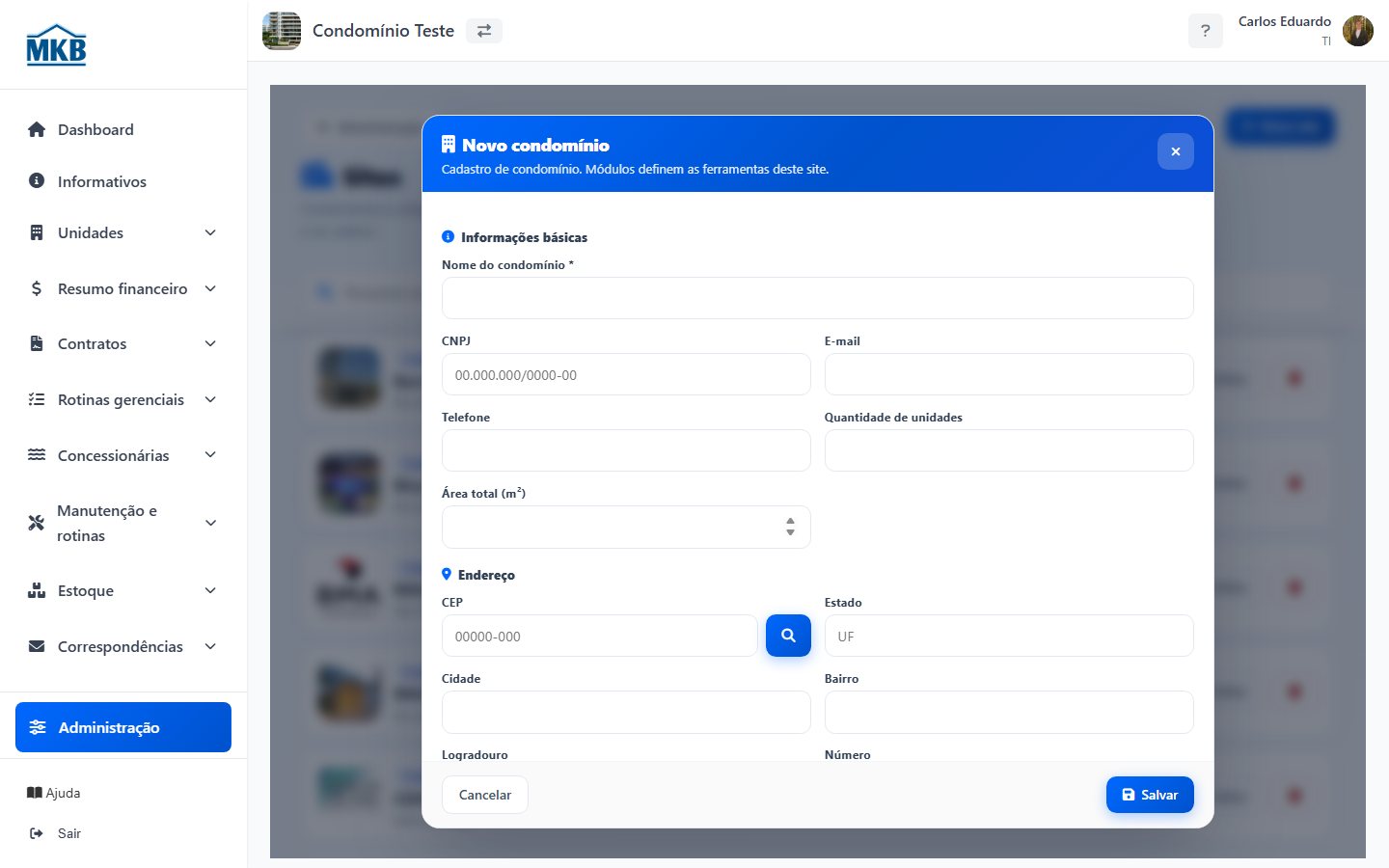Click the Área total stepper arrows
The image size is (1389, 868).
790,527
